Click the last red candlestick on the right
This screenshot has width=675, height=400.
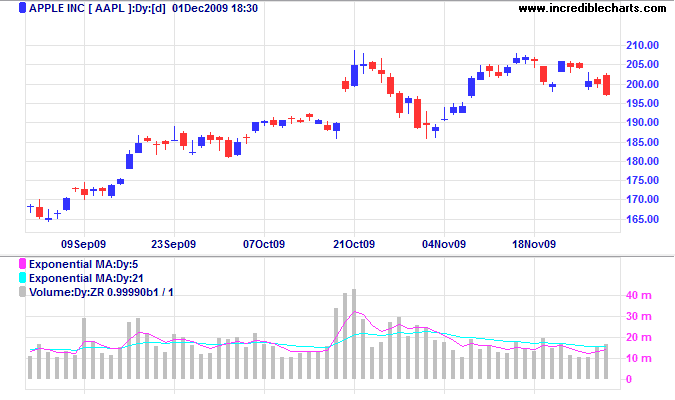click(x=607, y=84)
